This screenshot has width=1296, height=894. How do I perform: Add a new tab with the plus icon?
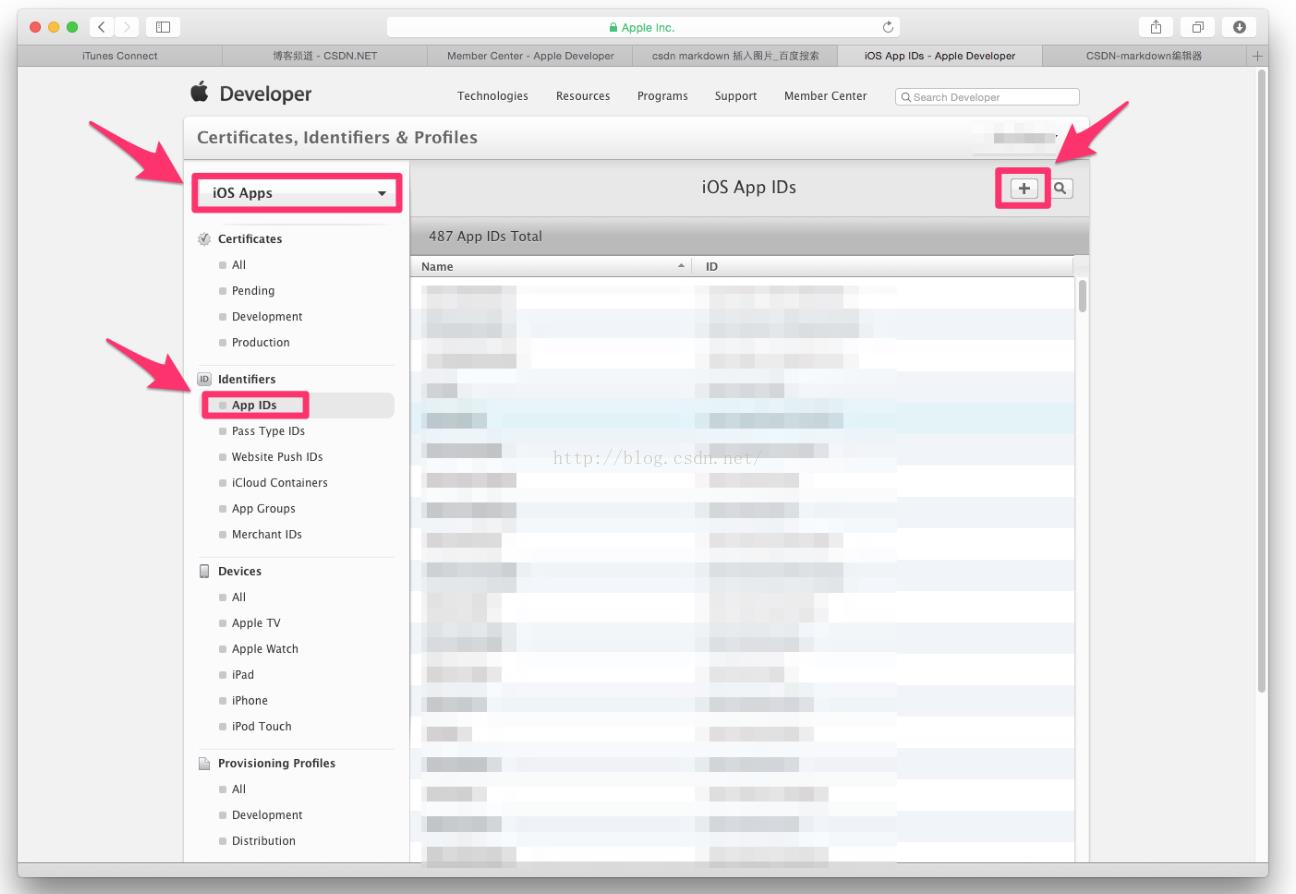coord(1258,56)
